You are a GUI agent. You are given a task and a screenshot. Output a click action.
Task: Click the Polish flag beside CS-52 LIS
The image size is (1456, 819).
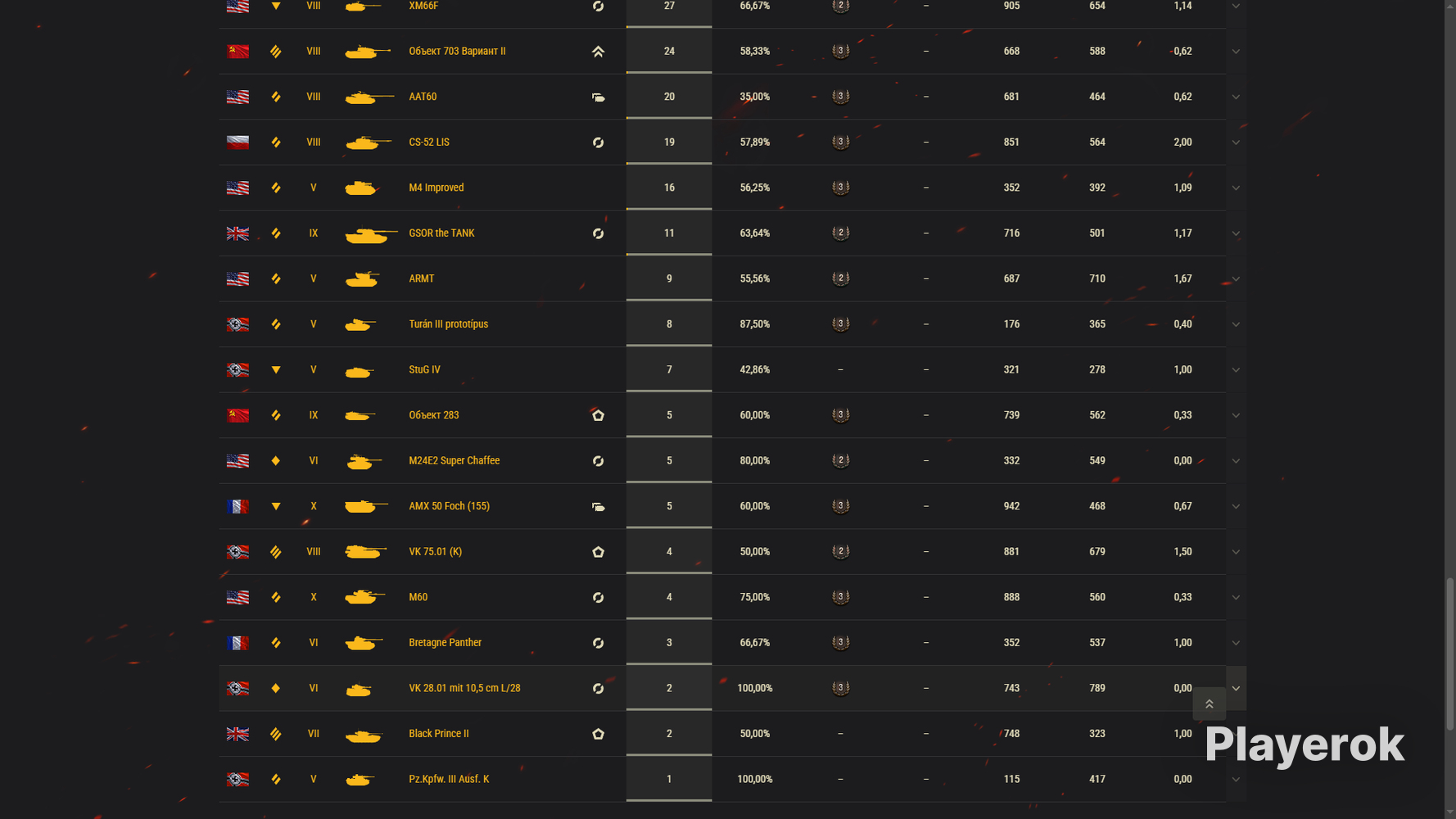point(237,143)
